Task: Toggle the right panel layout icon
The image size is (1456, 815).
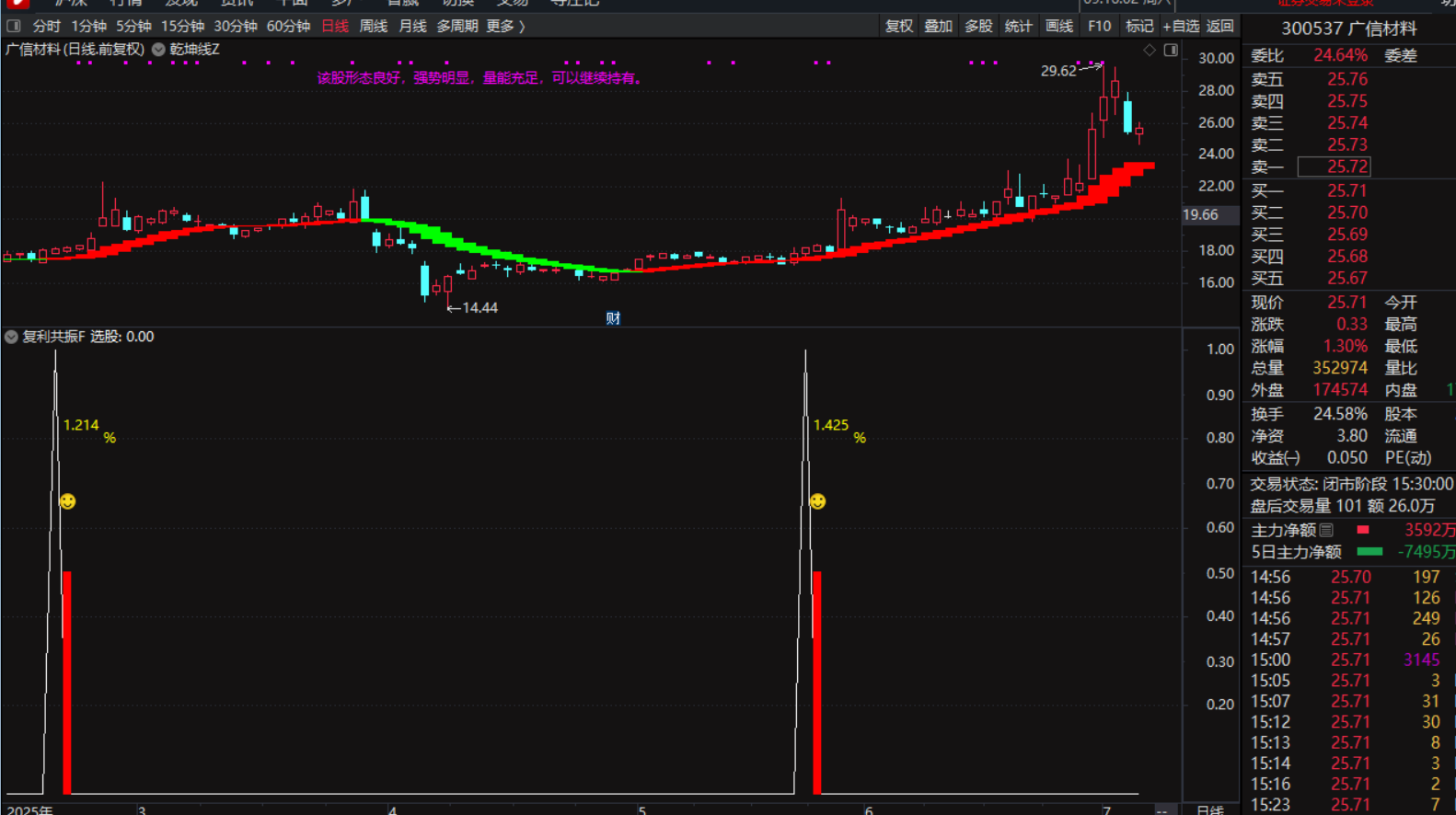Action: [1171, 51]
